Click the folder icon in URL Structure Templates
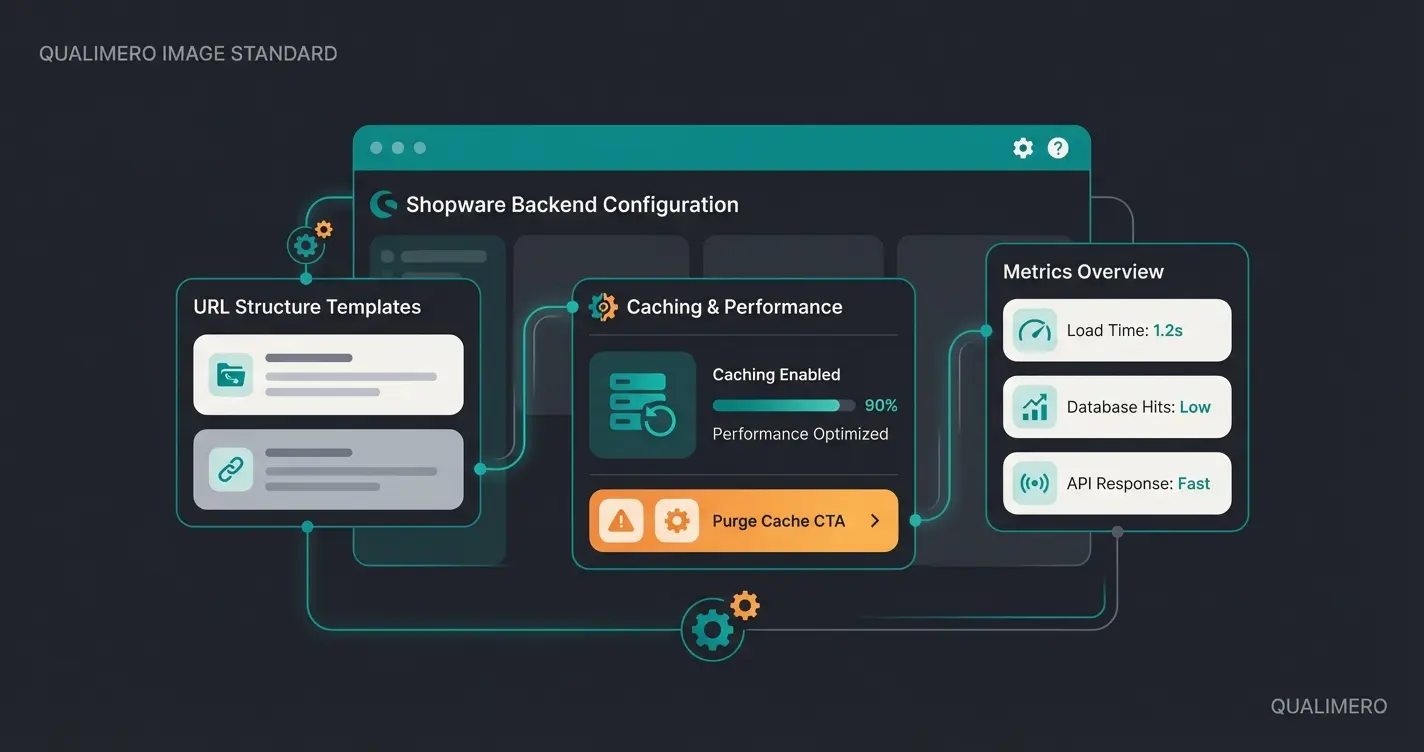 point(228,374)
